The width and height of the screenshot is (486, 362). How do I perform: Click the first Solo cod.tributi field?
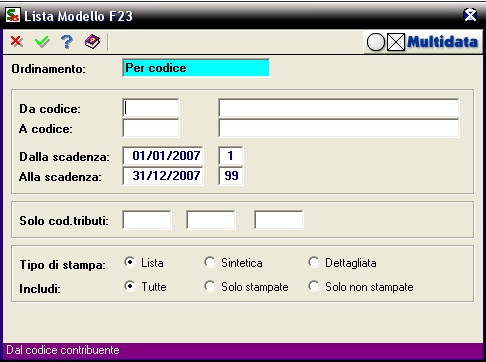[147, 220]
